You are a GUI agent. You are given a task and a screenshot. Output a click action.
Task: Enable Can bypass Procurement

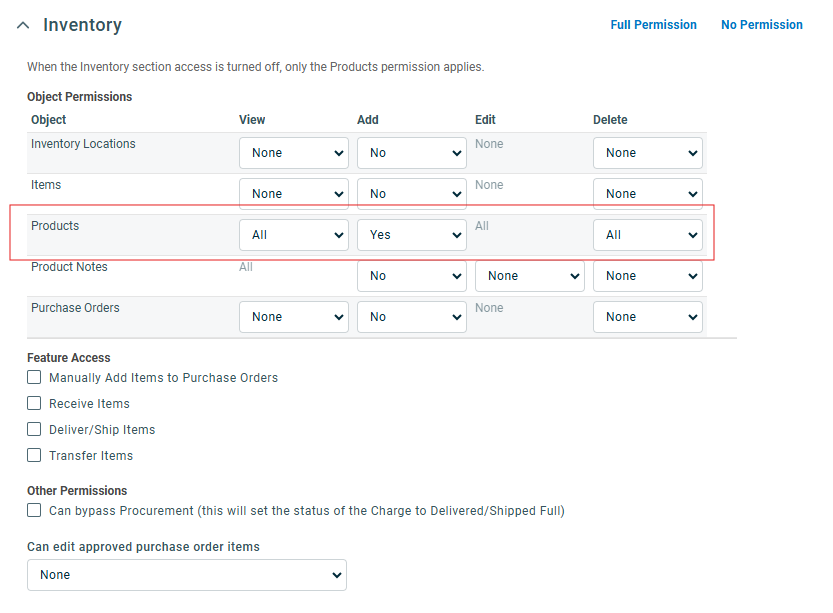point(33,509)
